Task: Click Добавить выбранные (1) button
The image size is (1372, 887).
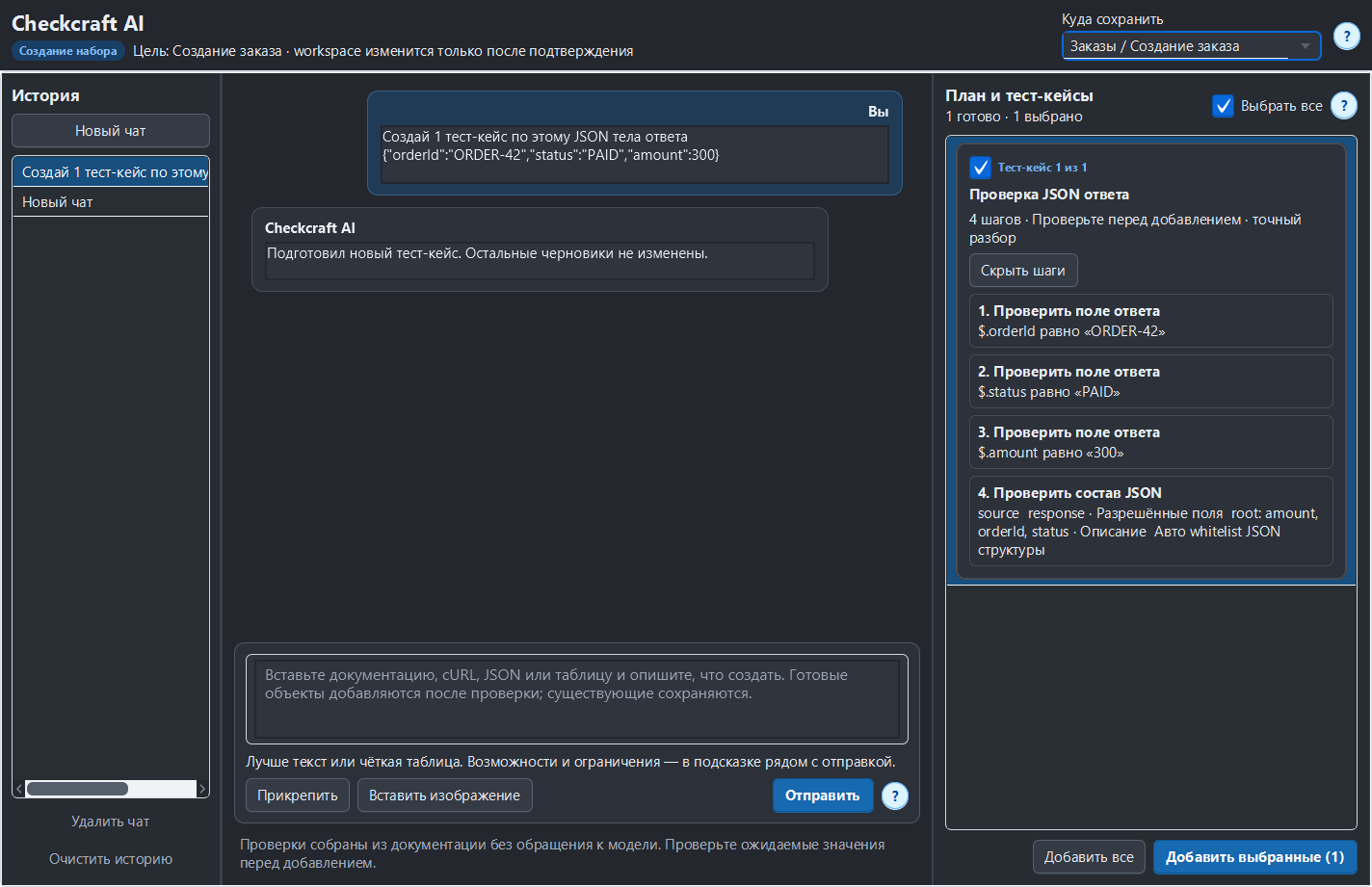Action: point(1254,857)
